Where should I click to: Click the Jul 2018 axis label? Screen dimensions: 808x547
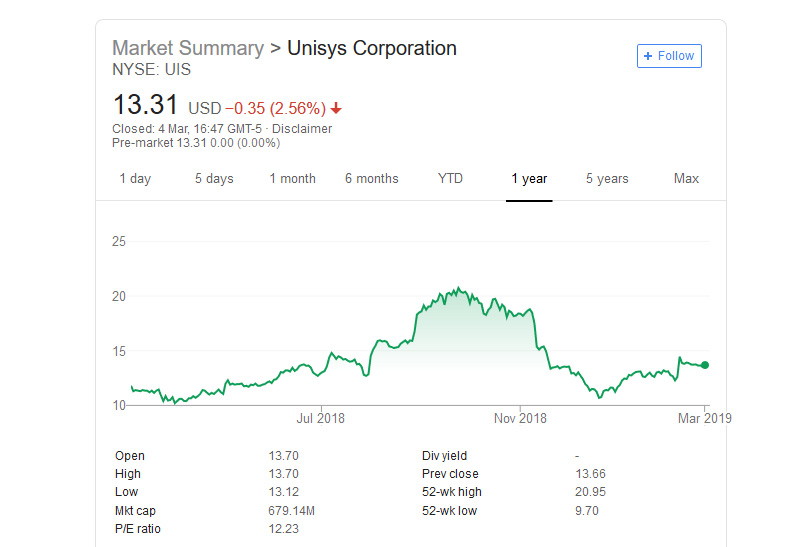(x=321, y=418)
